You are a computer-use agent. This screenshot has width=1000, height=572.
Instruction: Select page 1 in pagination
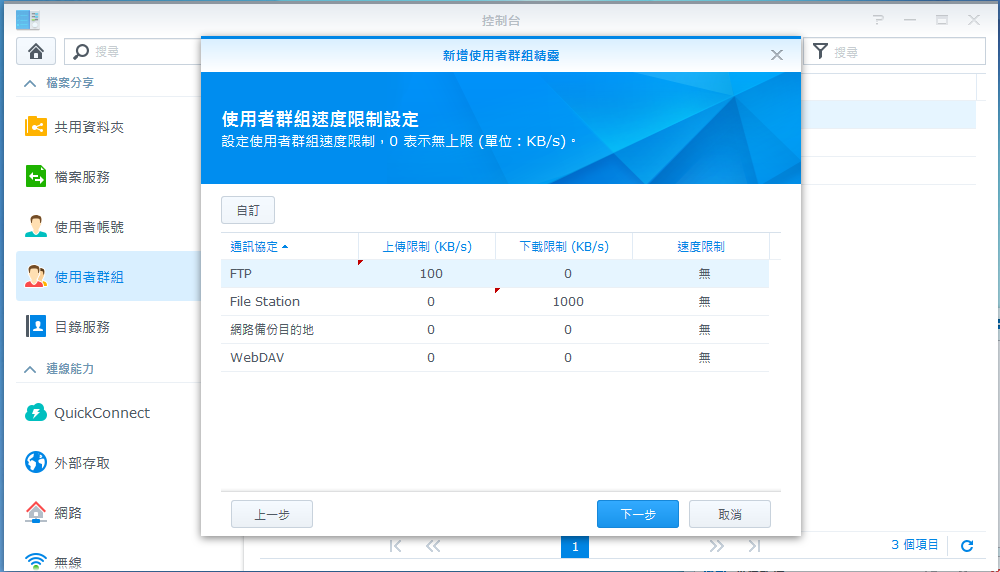pos(575,546)
